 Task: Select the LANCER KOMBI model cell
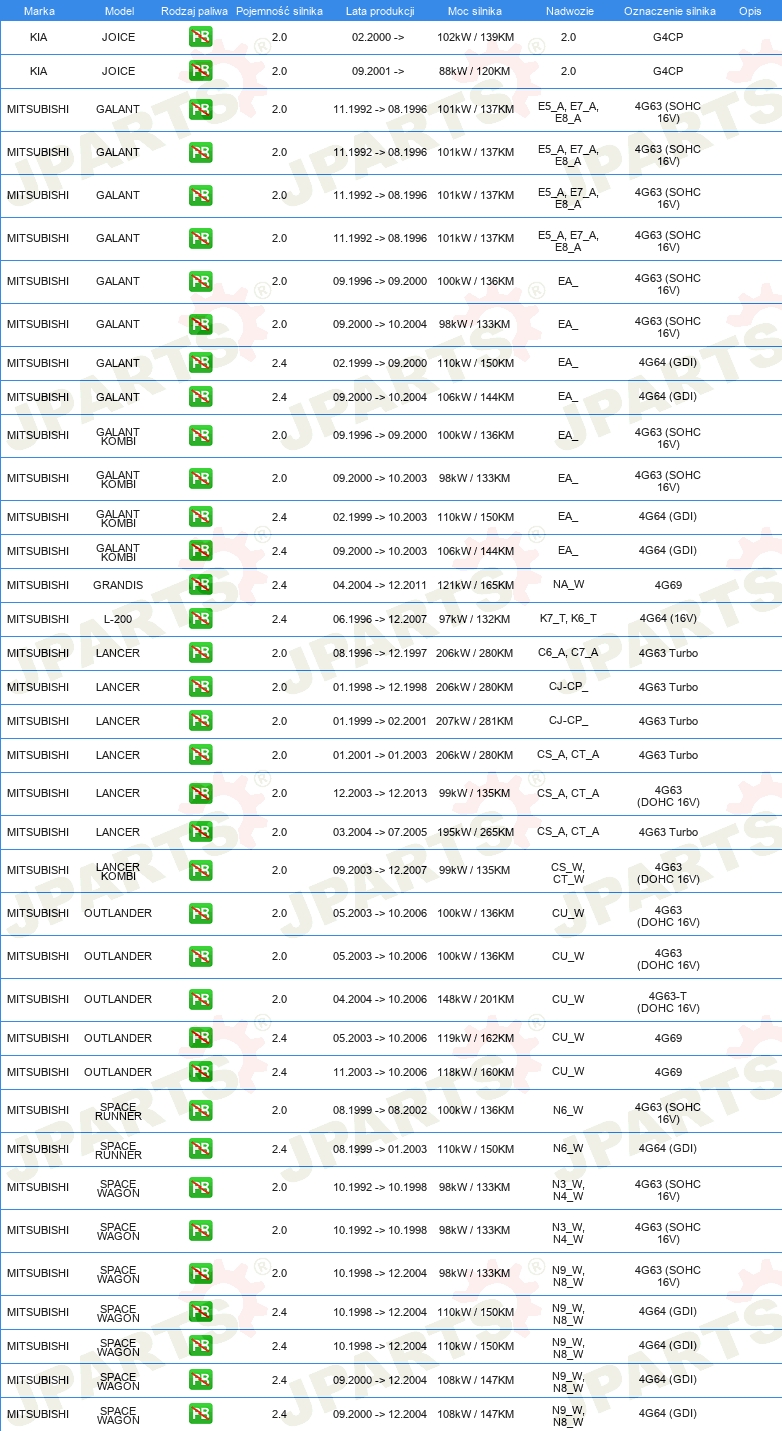pyautogui.click(x=118, y=871)
